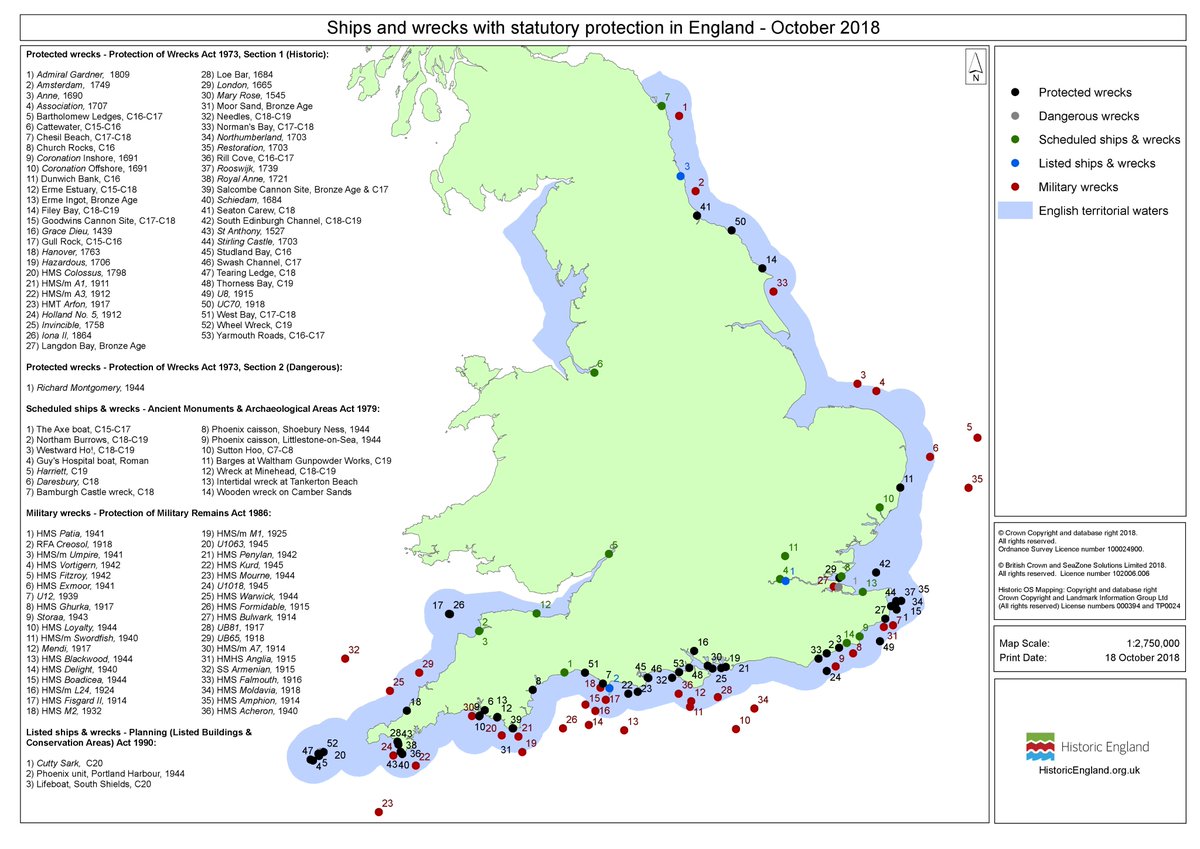
Task: Select green scheduled wreck marker 6 in the Humber estuary
Action: pyautogui.click(x=594, y=371)
